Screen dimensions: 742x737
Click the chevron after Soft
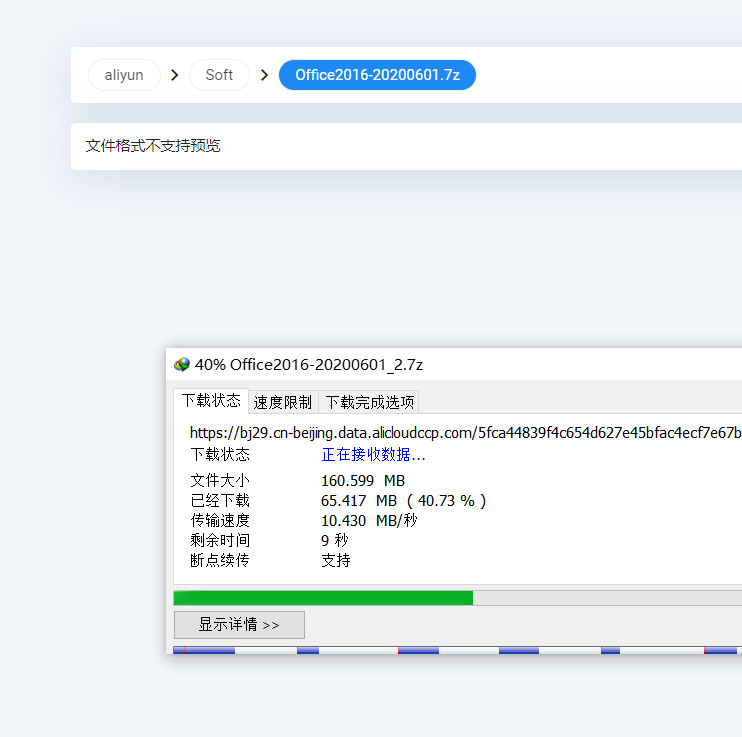point(264,75)
